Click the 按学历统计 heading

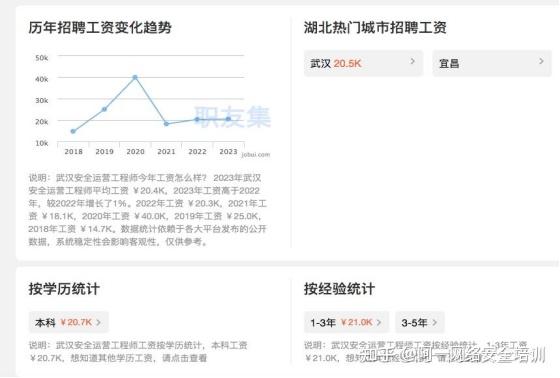click(x=64, y=289)
